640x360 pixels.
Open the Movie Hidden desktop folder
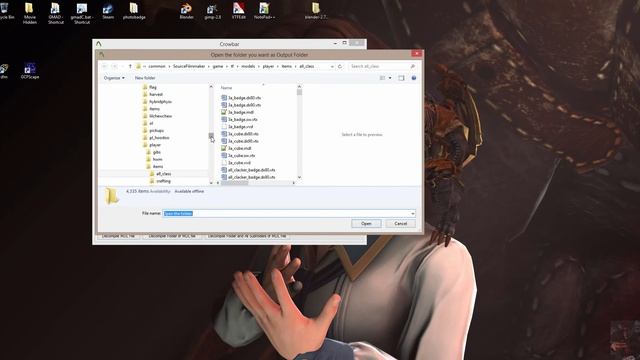[29, 13]
